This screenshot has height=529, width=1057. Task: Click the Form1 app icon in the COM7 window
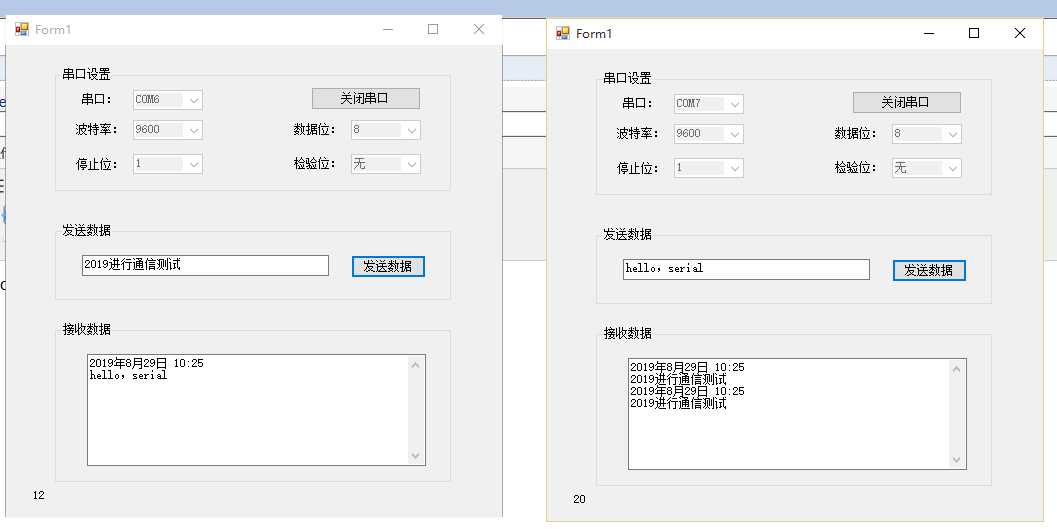point(562,33)
